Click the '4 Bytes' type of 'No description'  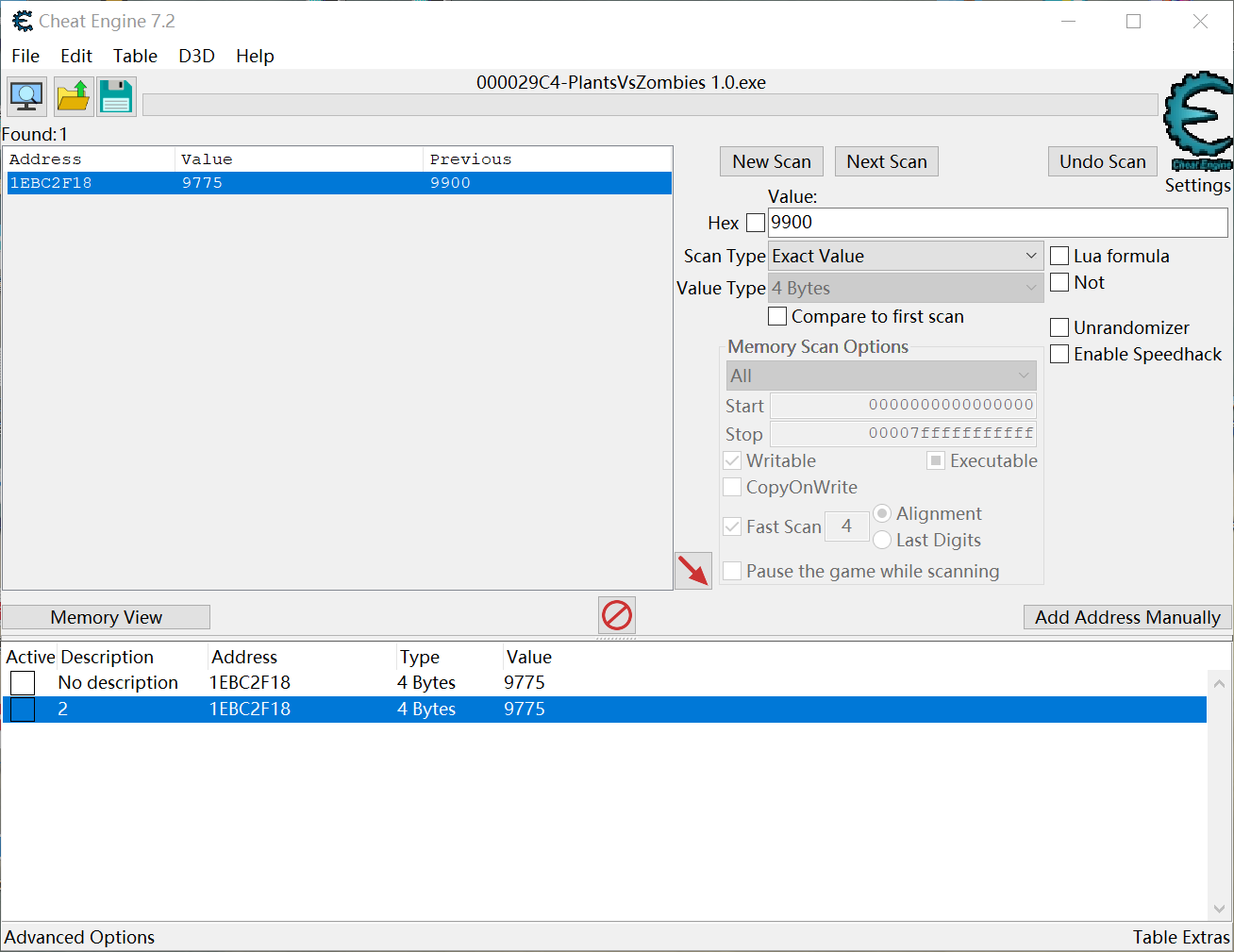[x=426, y=683]
